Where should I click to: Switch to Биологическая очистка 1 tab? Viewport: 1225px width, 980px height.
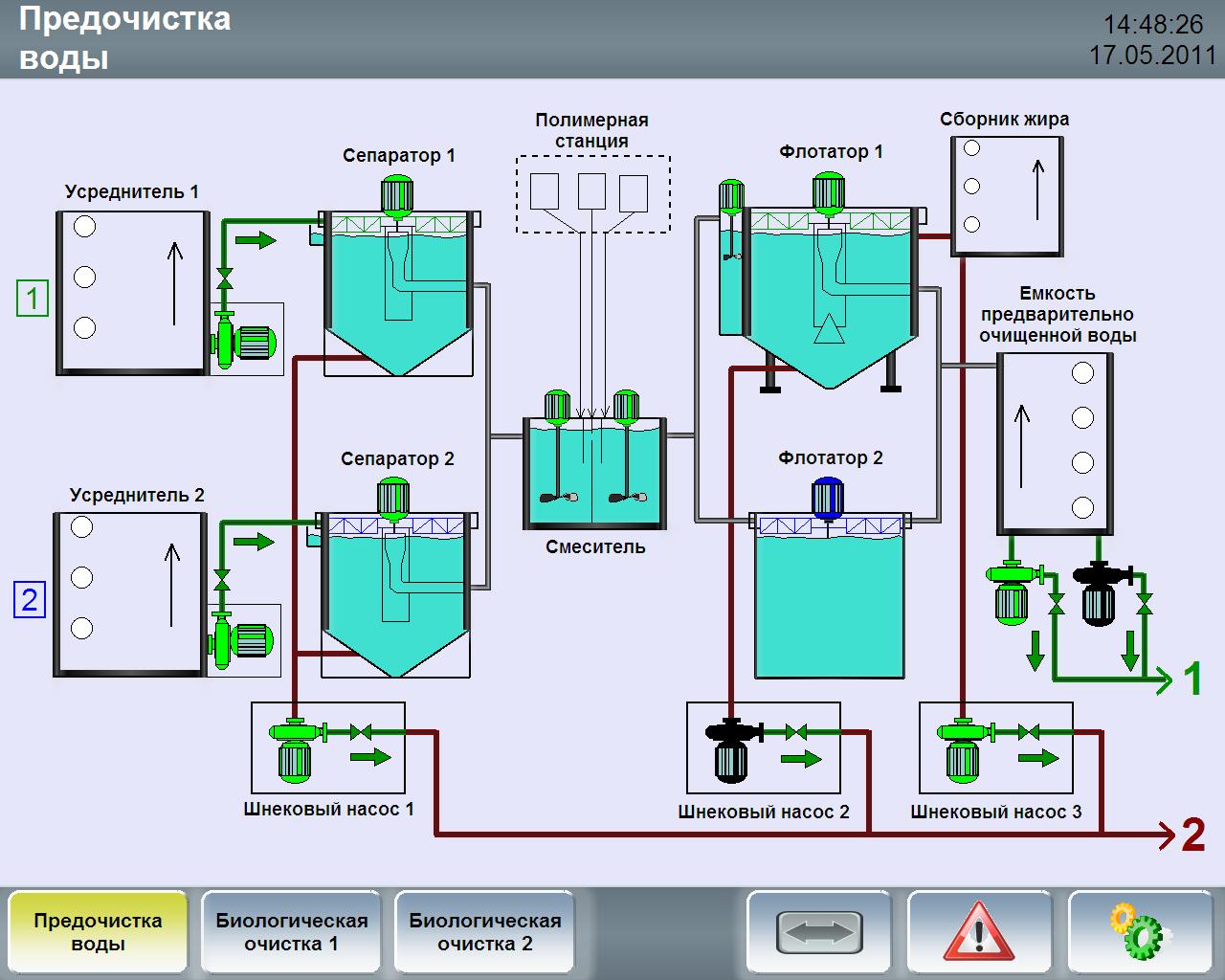pyautogui.click(x=291, y=931)
